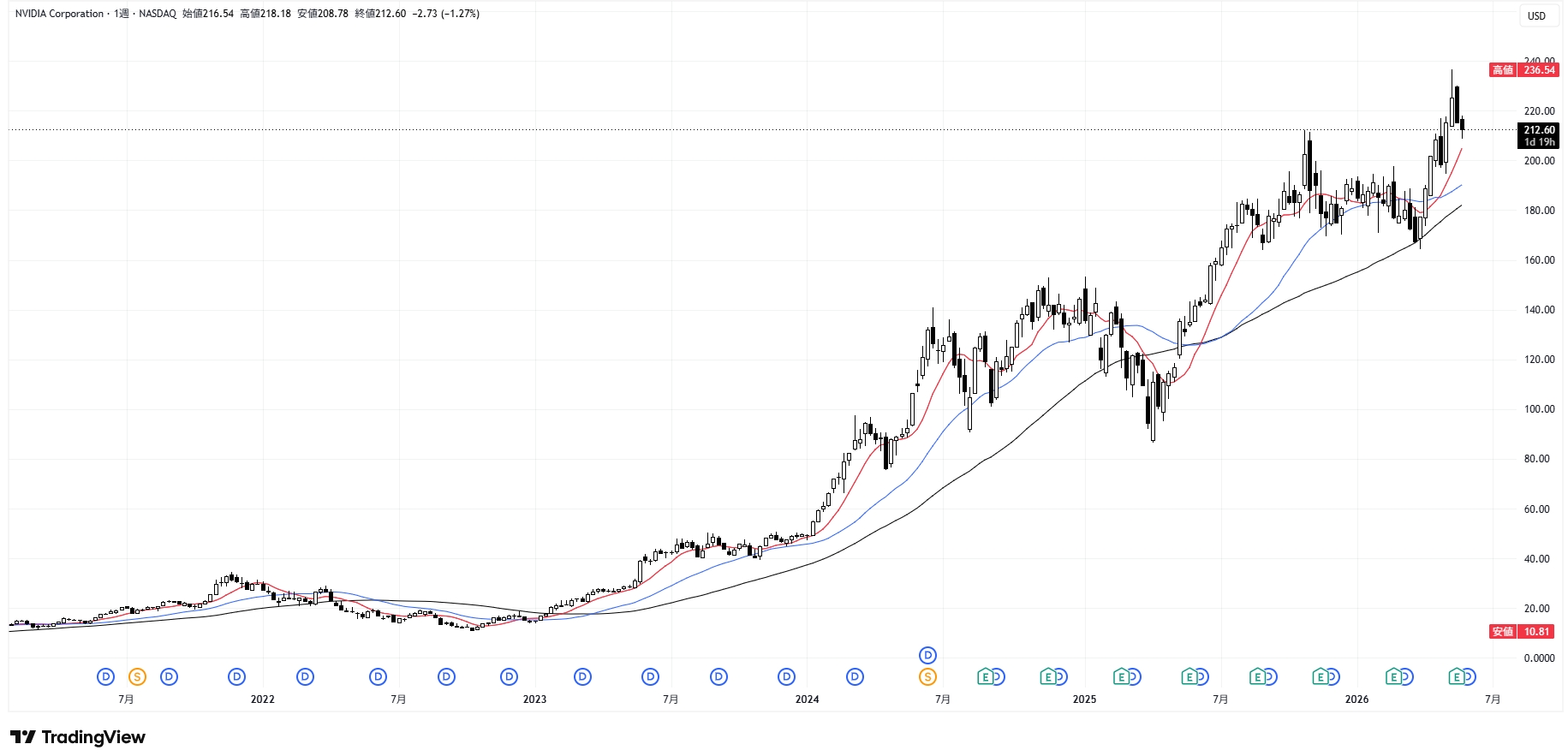Open the USD currency selector
Viewport: 1568px width, 756px height.
pyautogui.click(x=1536, y=15)
